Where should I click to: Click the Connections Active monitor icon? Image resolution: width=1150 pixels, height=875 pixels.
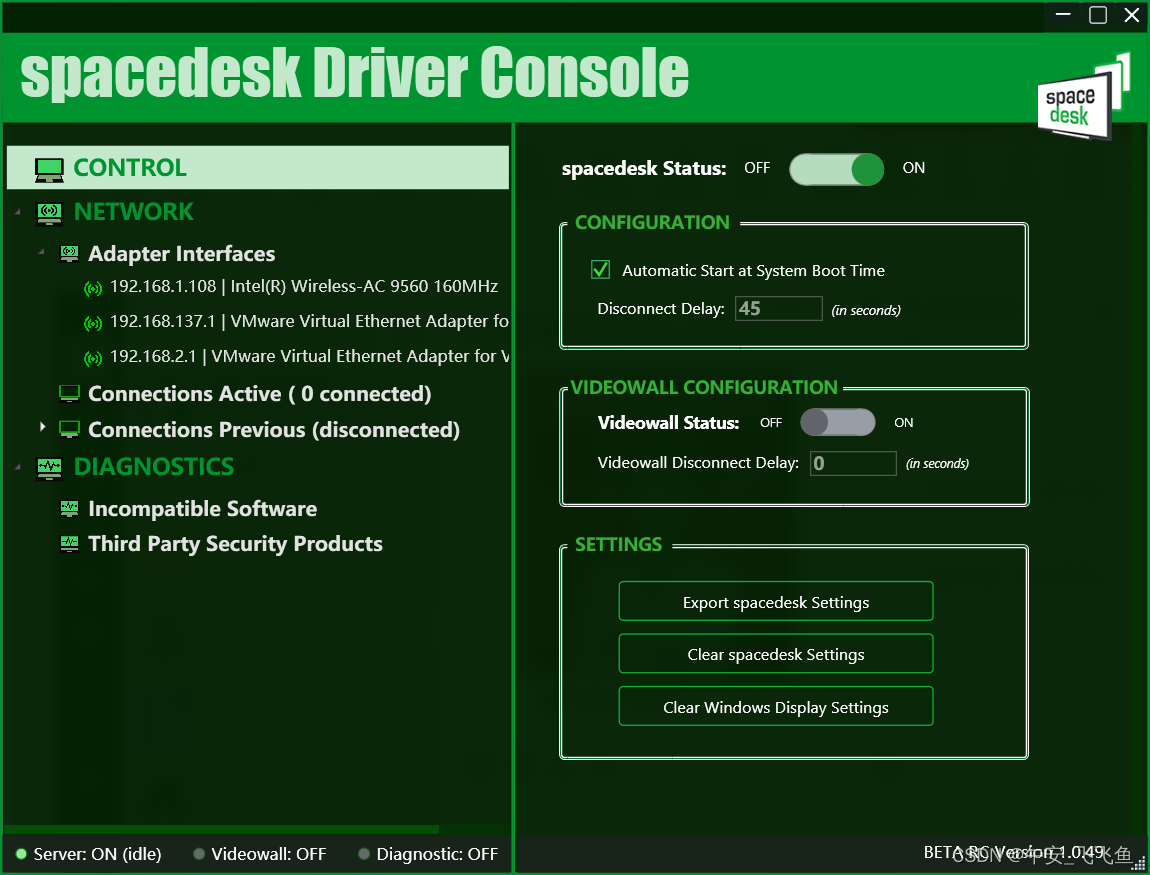[70, 394]
